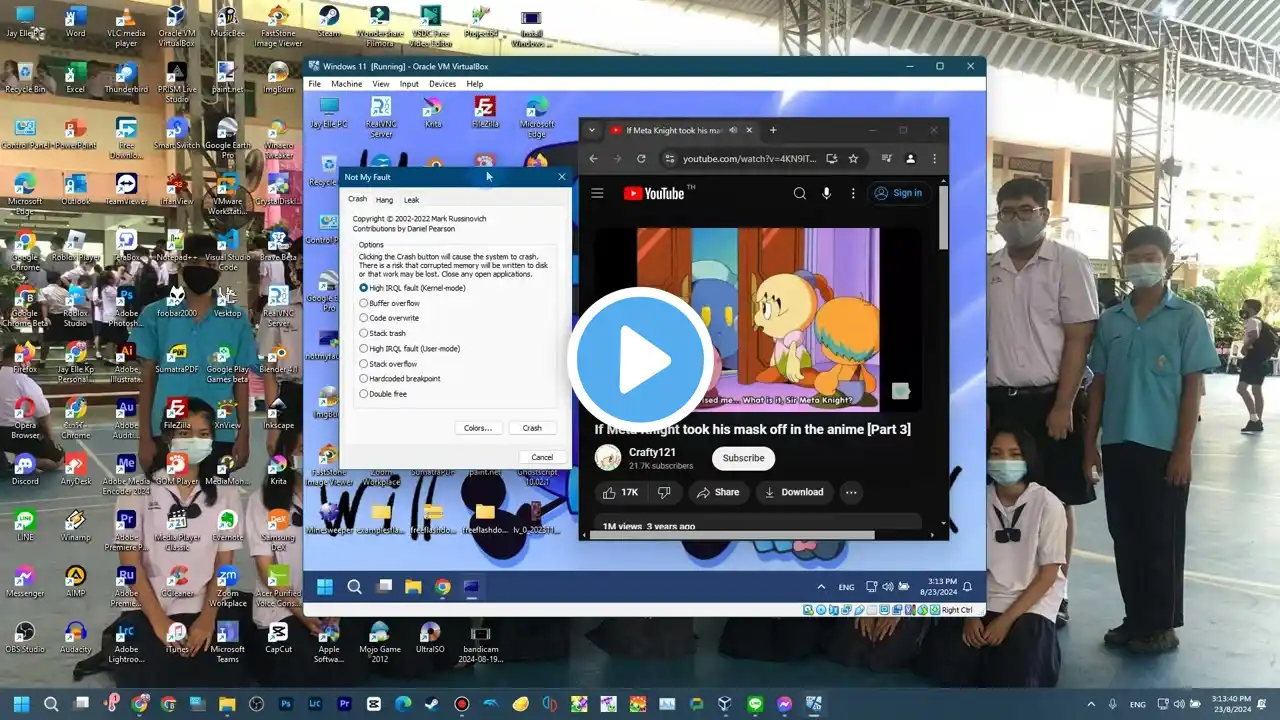
Task: Open the VirtualBox Help menu
Action: click(x=475, y=84)
